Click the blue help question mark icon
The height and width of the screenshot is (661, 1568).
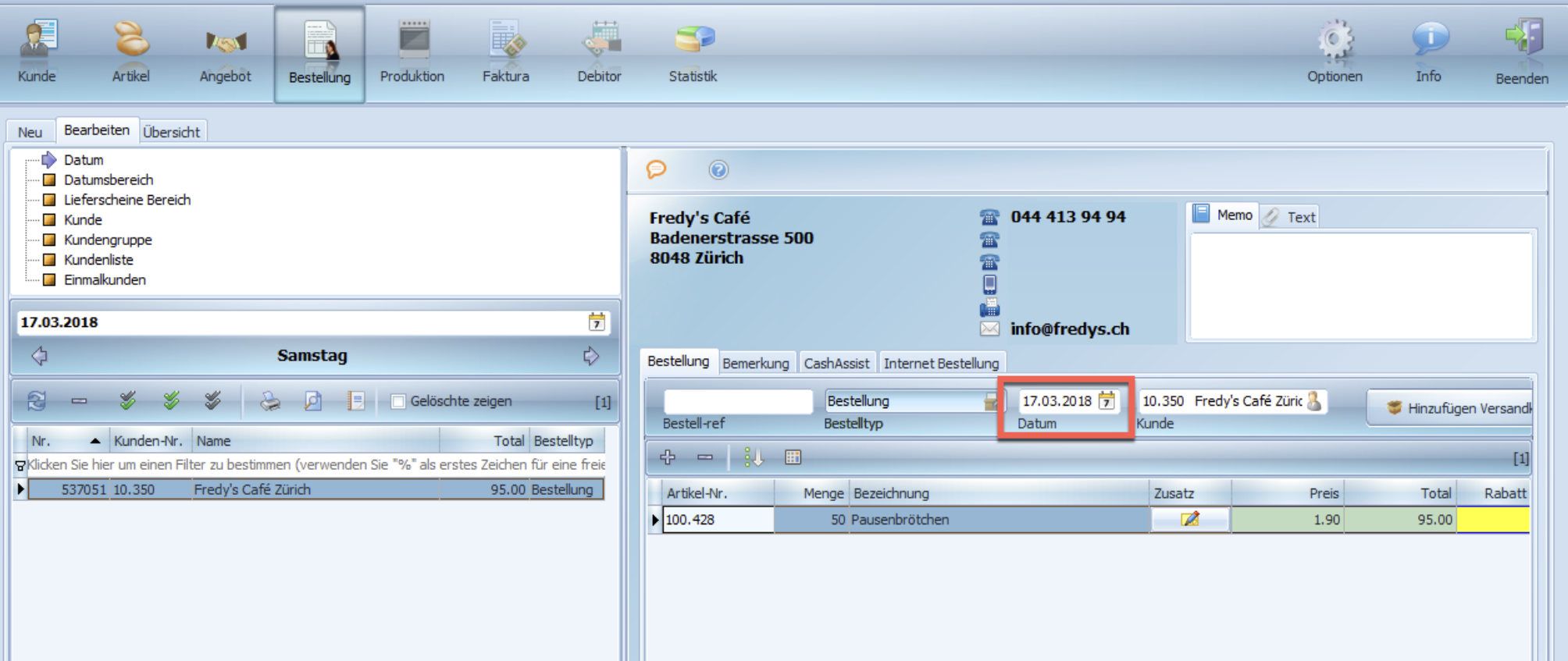coord(718,169)
